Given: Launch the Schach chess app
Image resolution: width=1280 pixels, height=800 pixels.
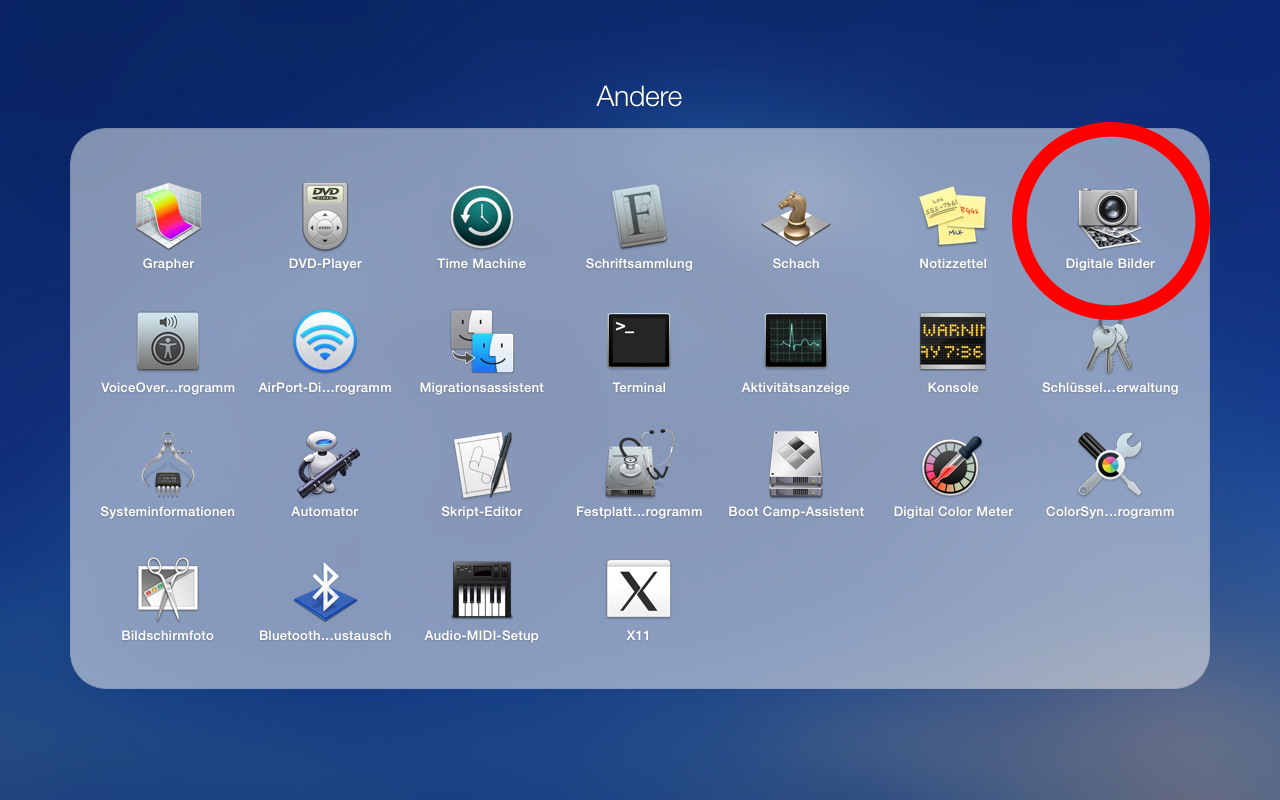Looking at the screenshot, I should point(795,217).
